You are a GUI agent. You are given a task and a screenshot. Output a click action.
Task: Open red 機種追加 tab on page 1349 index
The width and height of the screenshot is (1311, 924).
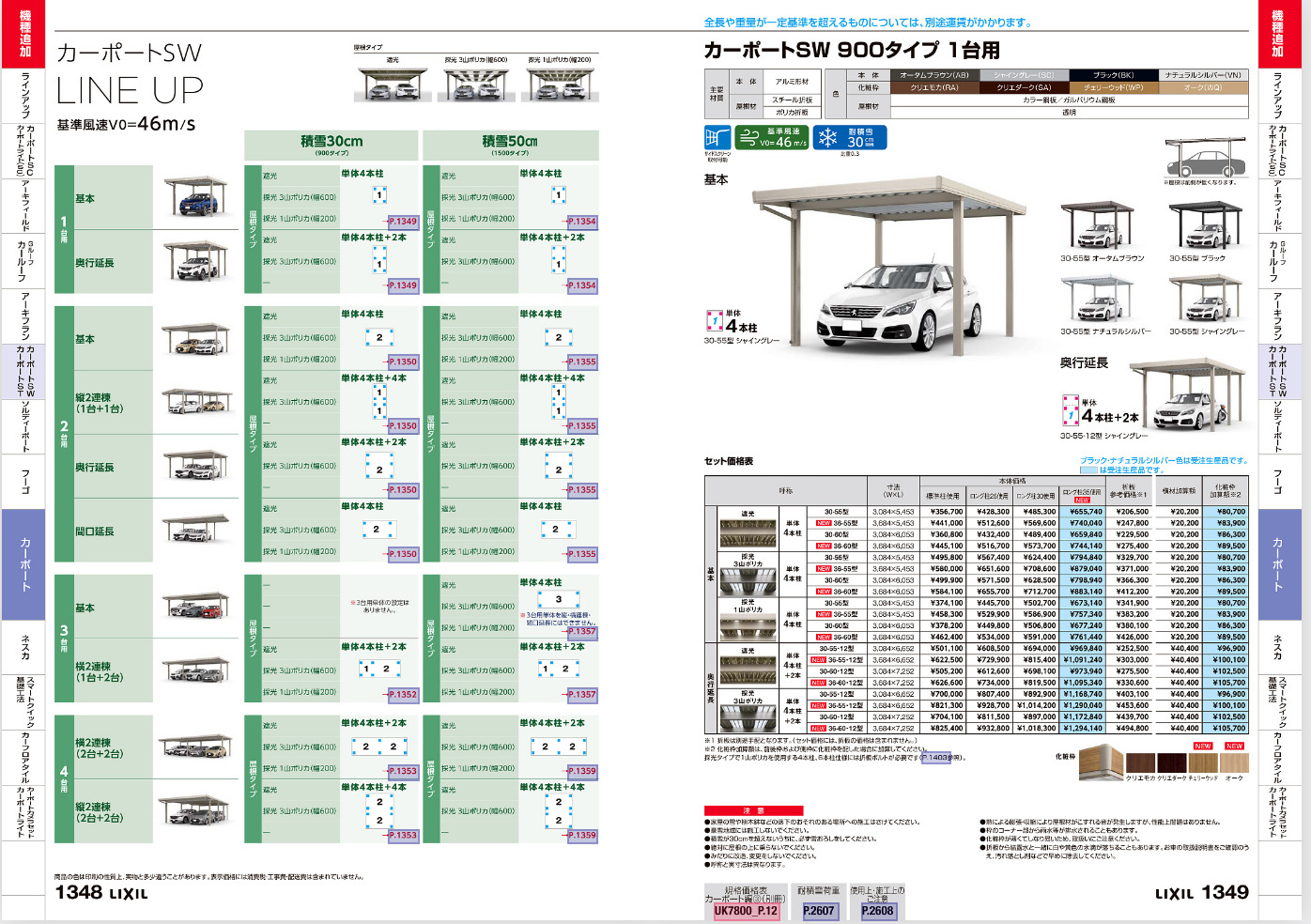[1279, 34]
